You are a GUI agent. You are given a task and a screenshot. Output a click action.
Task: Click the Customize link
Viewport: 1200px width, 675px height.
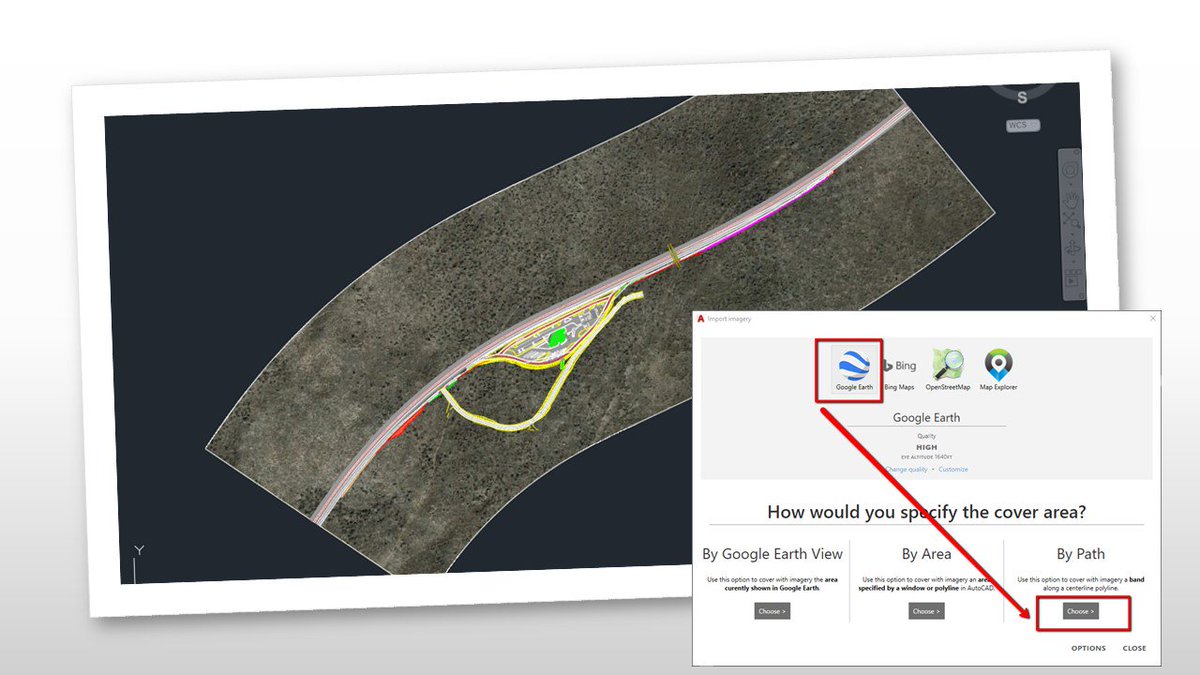tap(953, 469)
